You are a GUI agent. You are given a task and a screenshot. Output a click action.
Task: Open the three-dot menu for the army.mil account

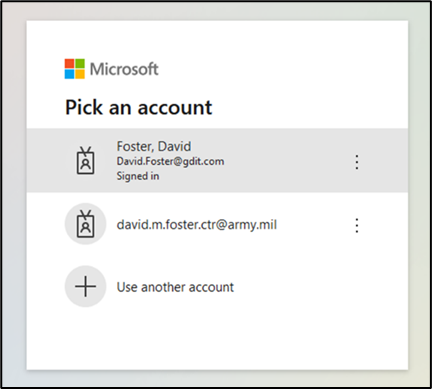(357, 225)
